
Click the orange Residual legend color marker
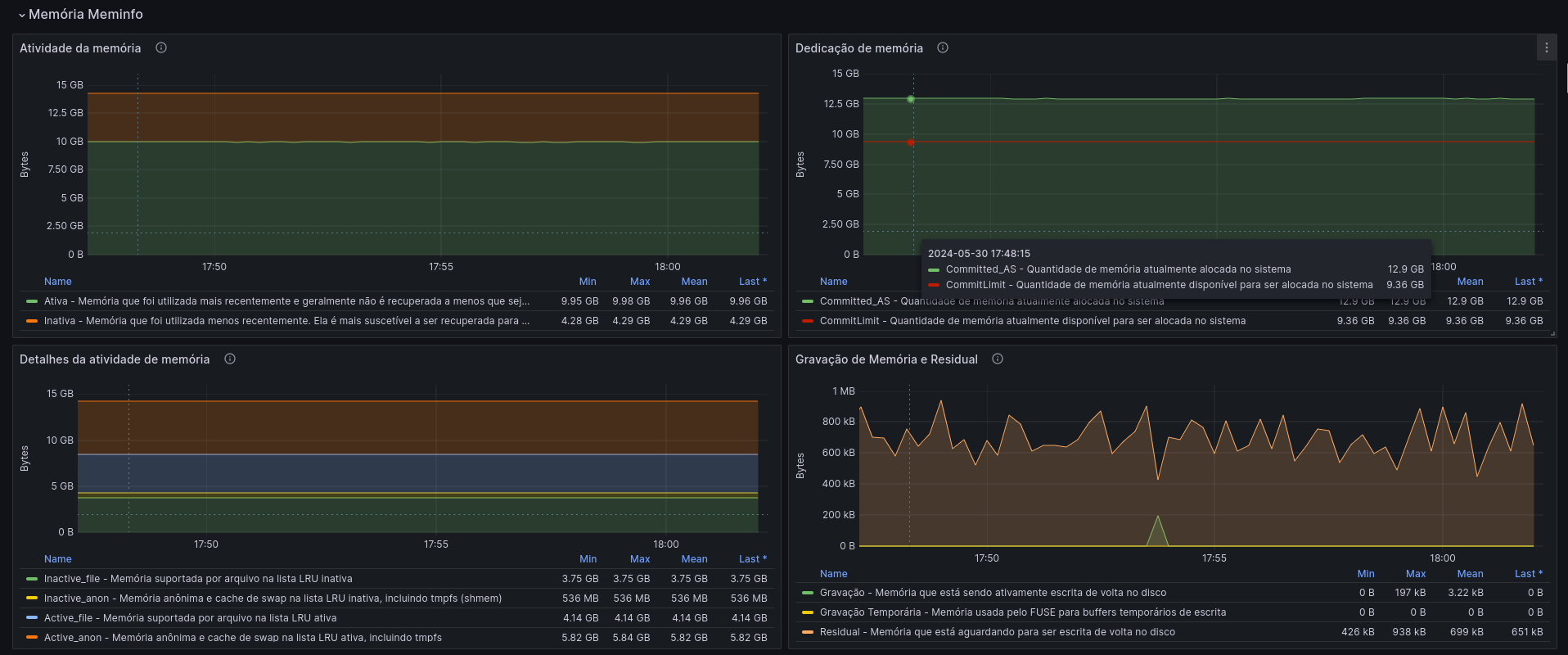808,632
